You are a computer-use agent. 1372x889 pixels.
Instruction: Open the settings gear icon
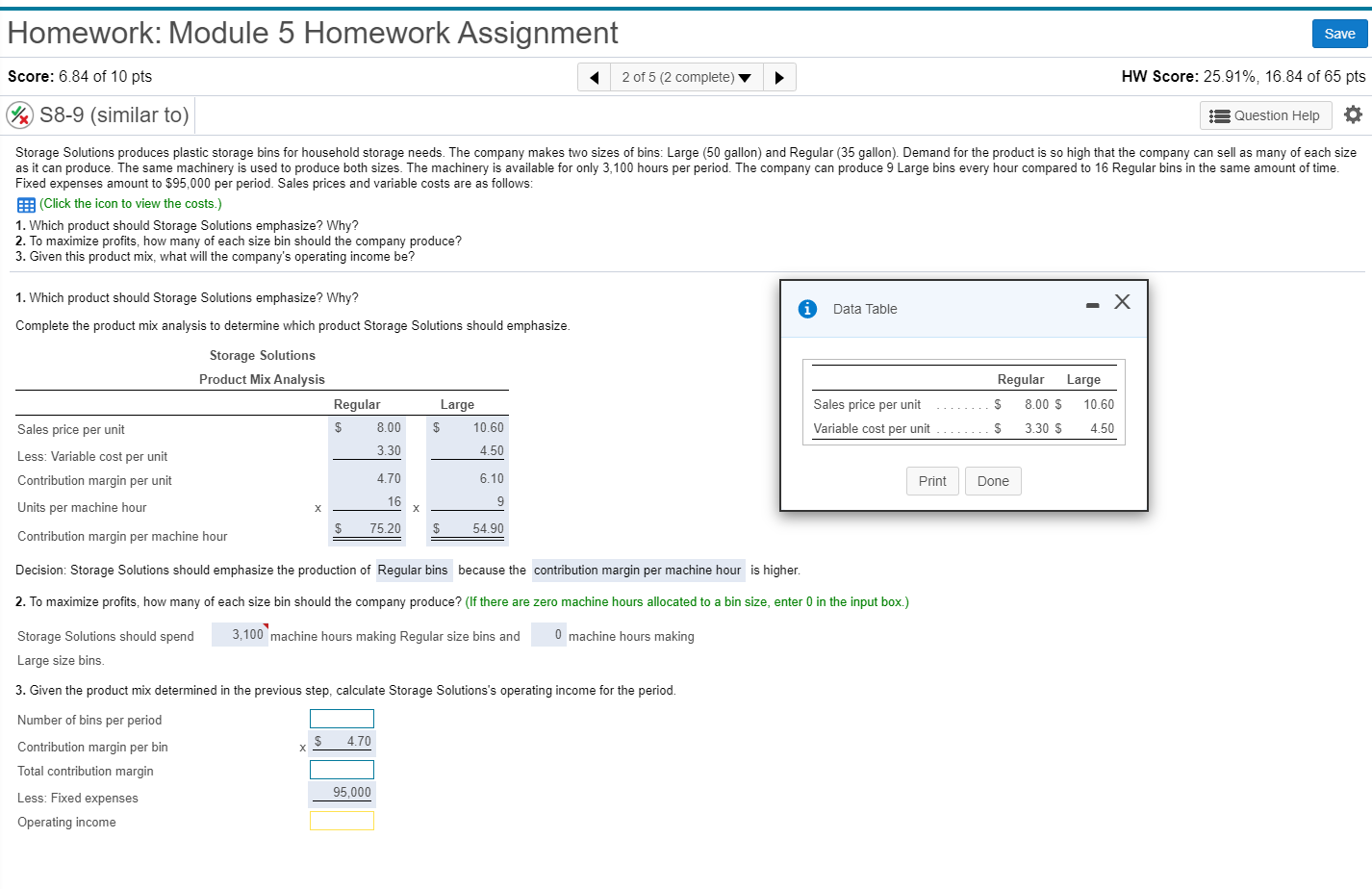(x=1354, y=114)
